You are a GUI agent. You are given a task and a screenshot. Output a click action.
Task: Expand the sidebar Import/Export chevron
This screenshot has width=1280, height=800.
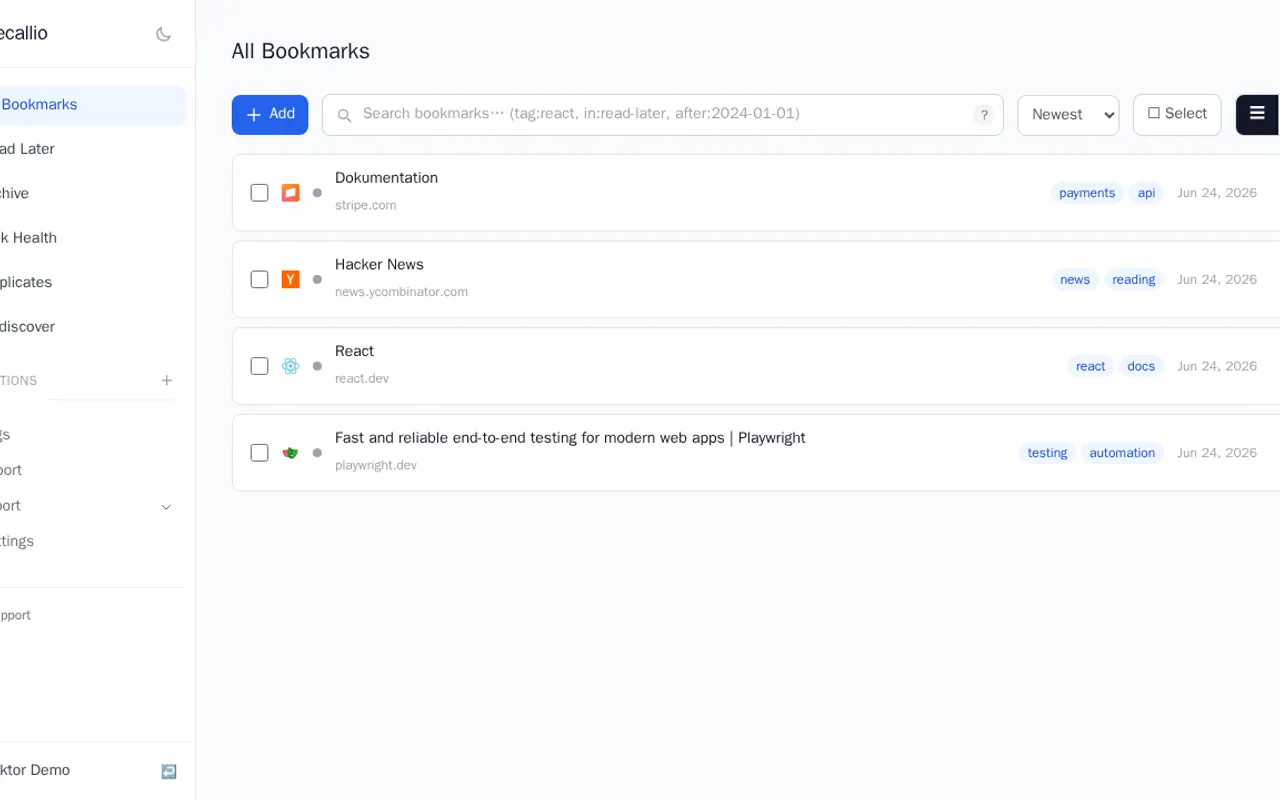(x=167, y=507)
